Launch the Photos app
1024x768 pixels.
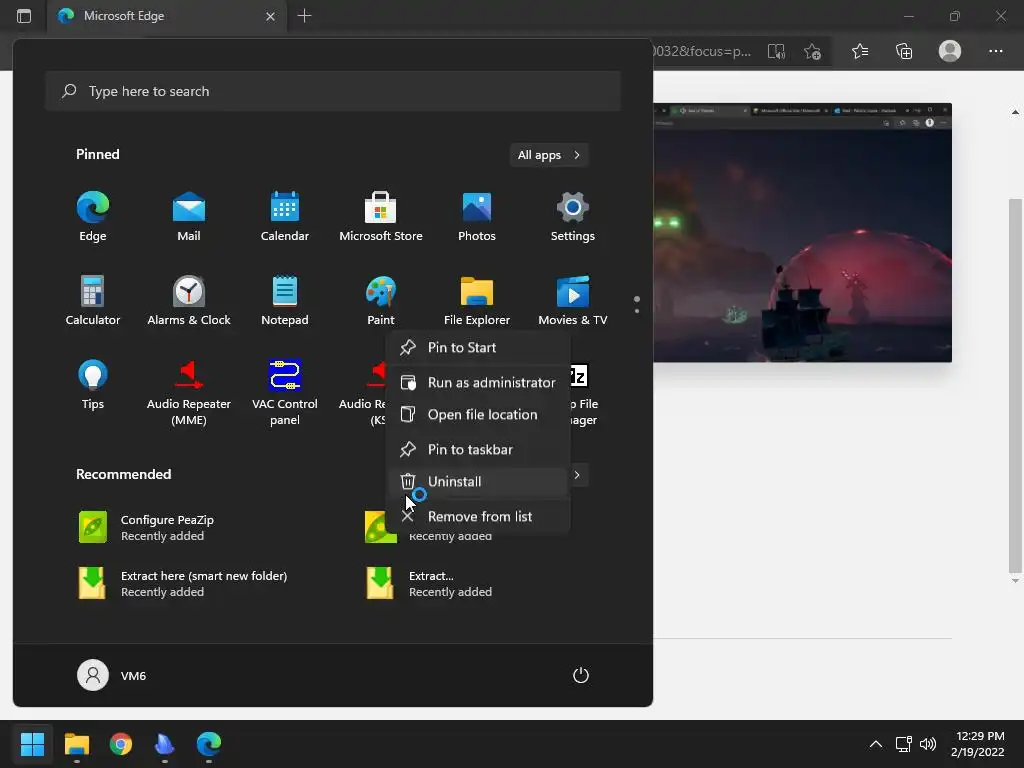[477, 217]
